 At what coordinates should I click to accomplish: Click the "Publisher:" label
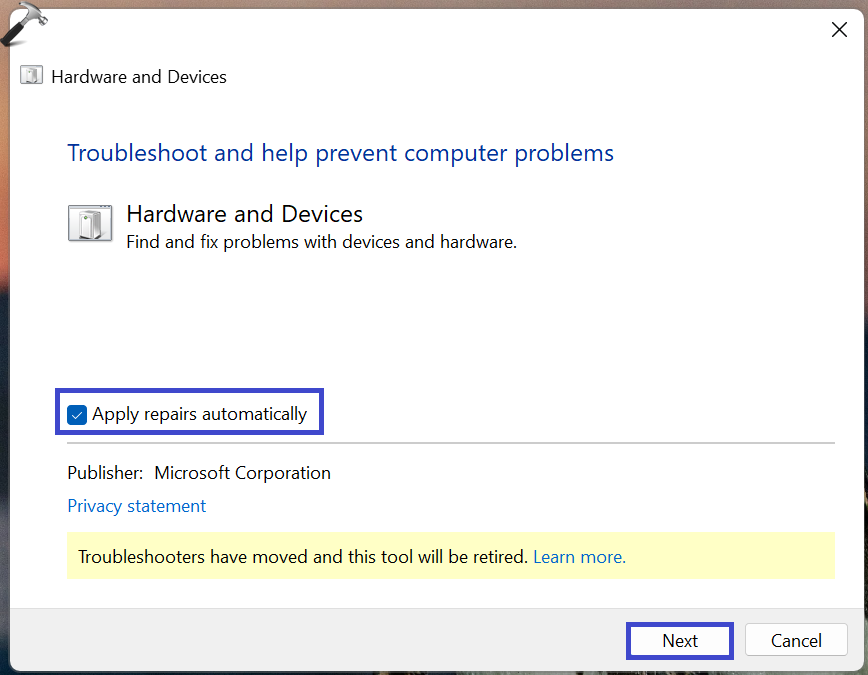pyautogui.click(x=105, y=473)
